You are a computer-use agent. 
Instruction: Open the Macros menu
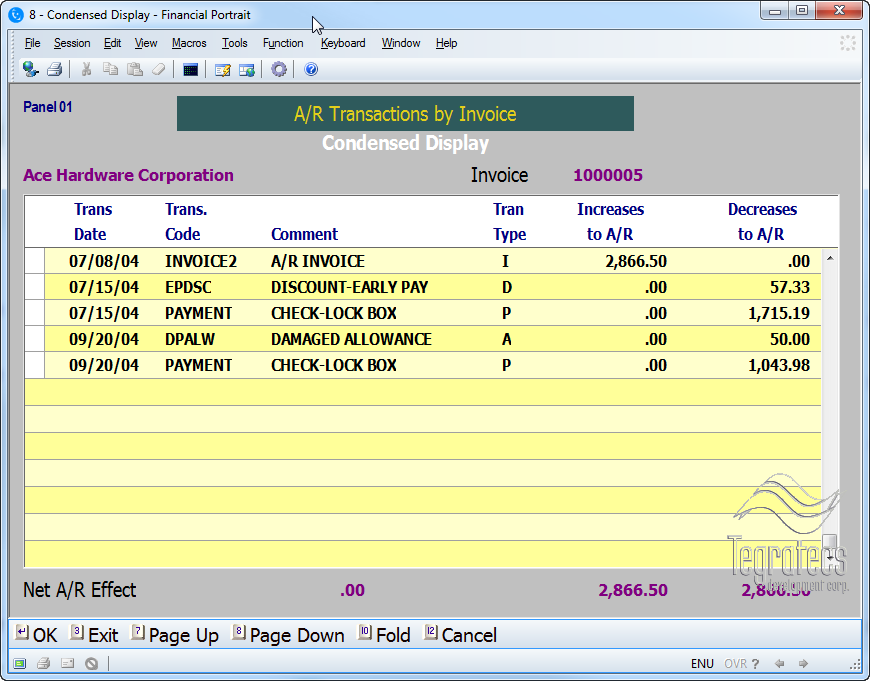pyautogui.click(x=189, y=43)
